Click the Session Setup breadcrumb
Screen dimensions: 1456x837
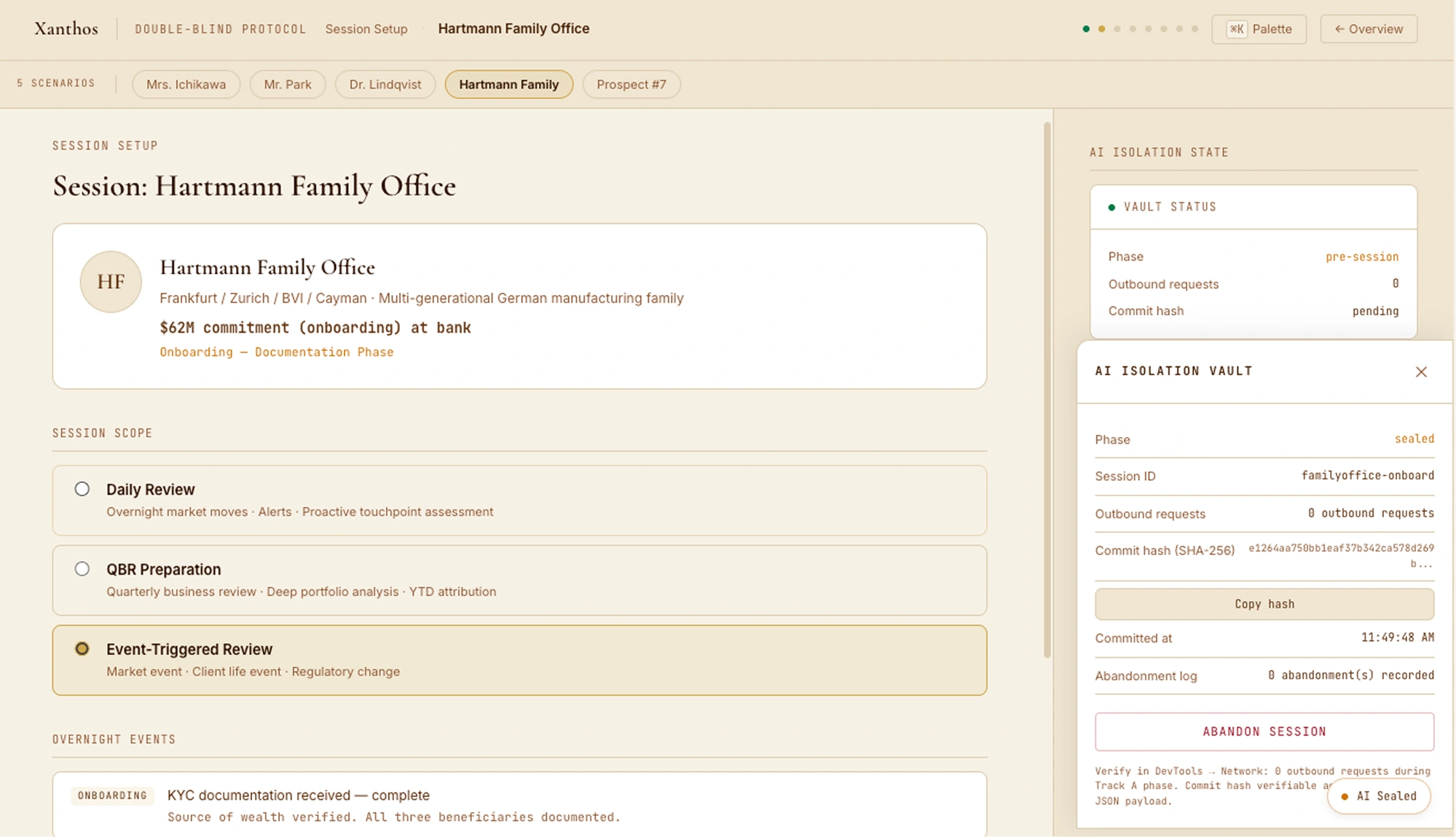point(366,29)
